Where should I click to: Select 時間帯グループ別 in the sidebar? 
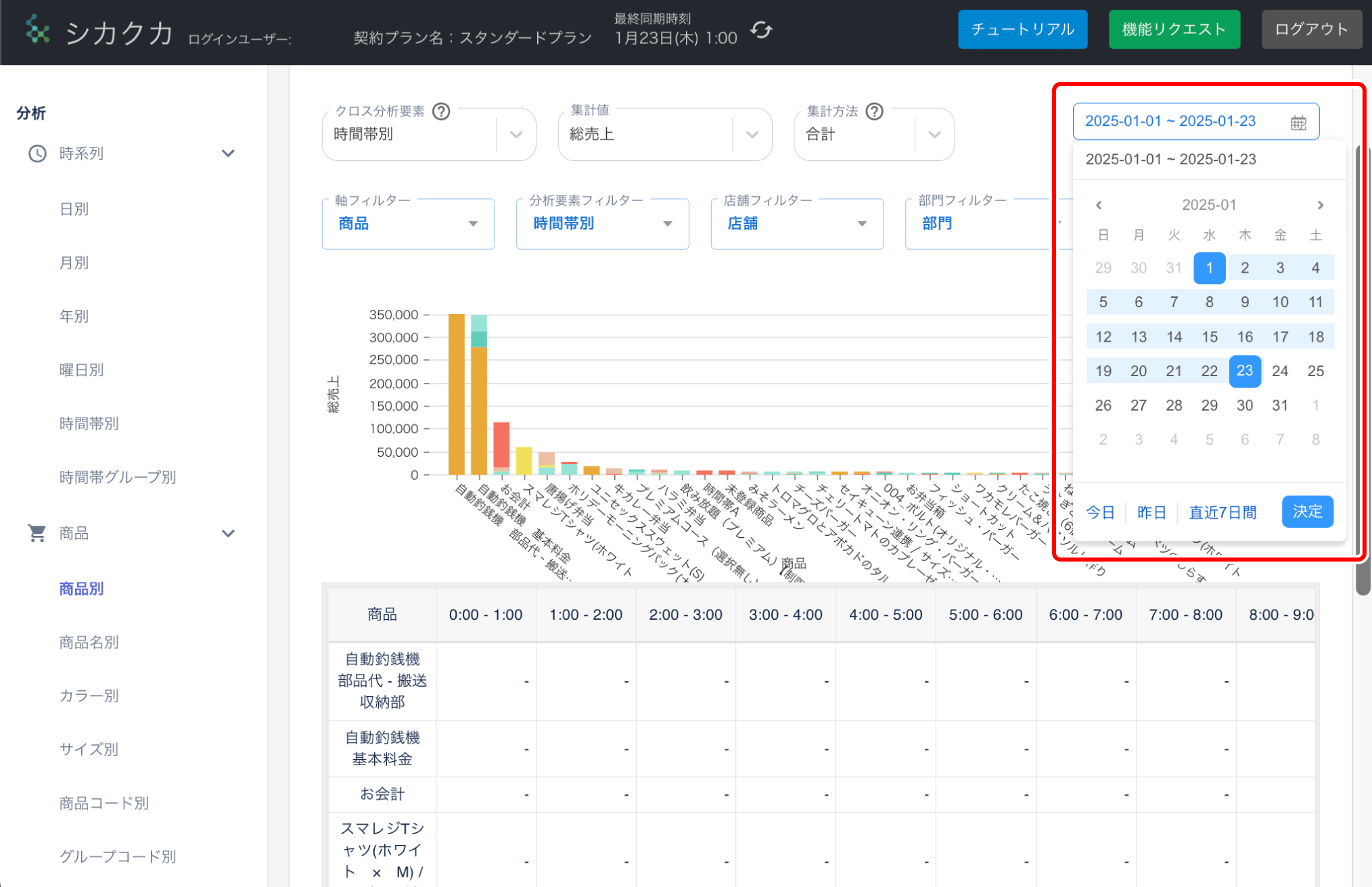pos(118,477)
